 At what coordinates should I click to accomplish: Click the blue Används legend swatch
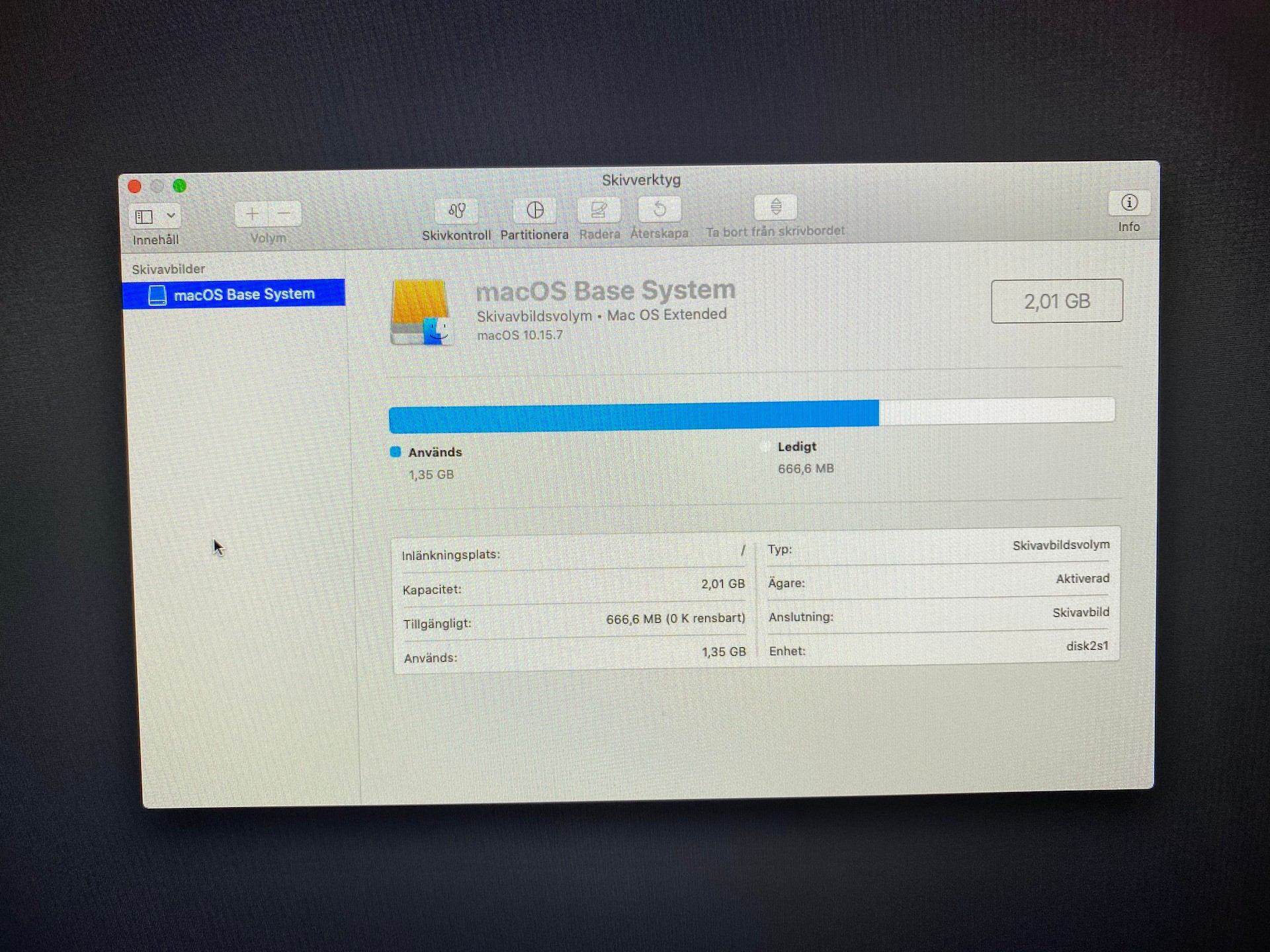[396, 452]
